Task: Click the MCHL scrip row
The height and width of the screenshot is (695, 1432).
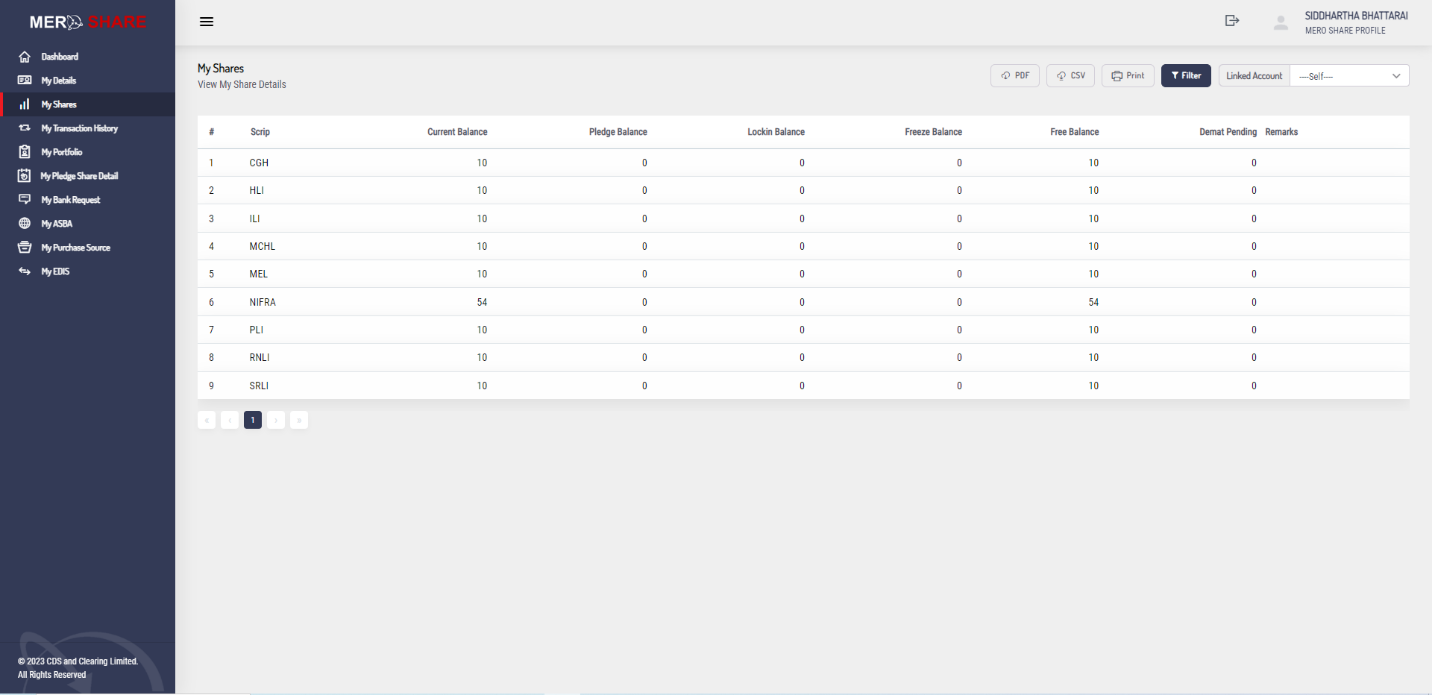Action: pos(804,246)
